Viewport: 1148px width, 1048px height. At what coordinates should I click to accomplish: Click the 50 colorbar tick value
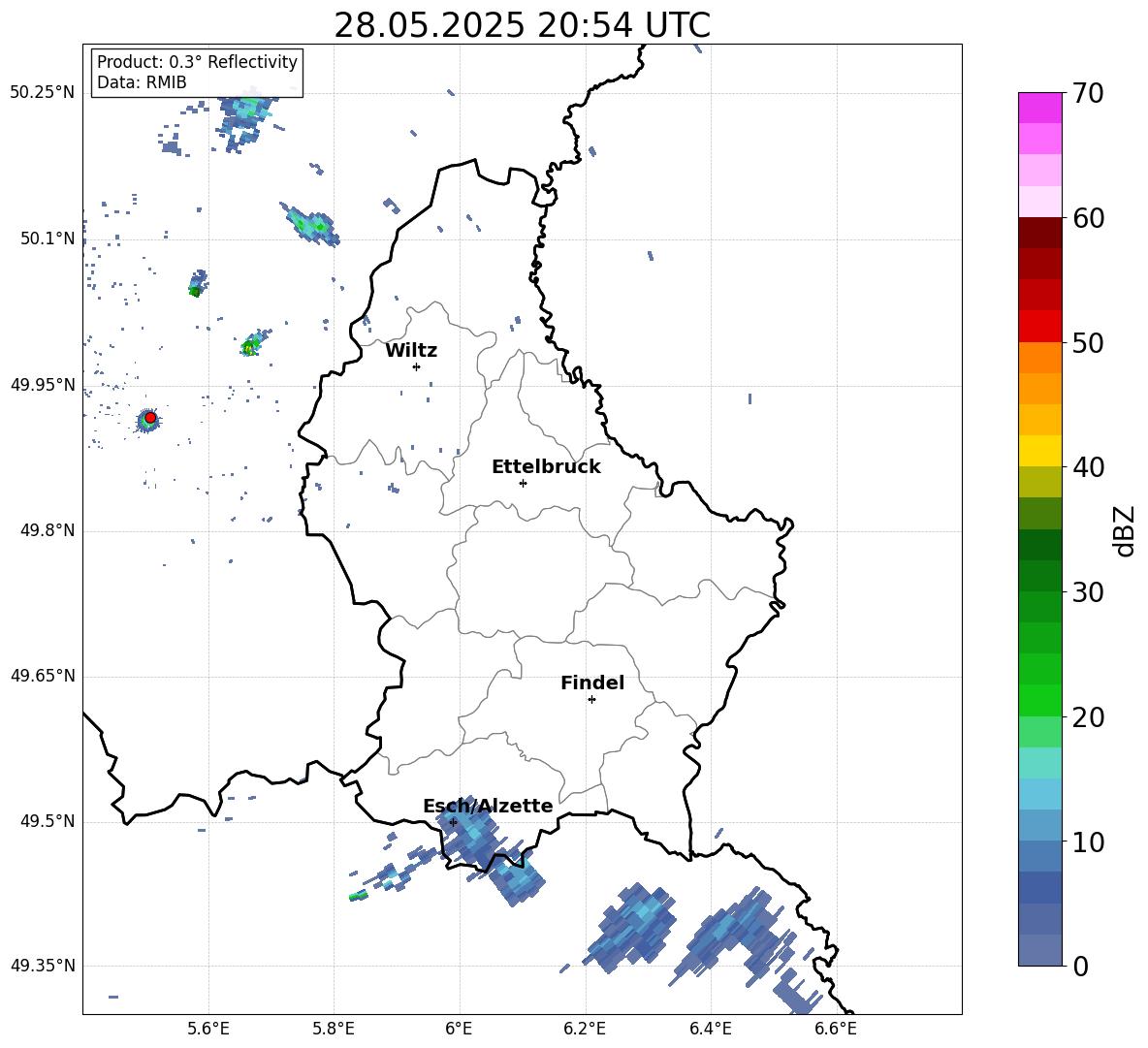[x=1088, y=343]
